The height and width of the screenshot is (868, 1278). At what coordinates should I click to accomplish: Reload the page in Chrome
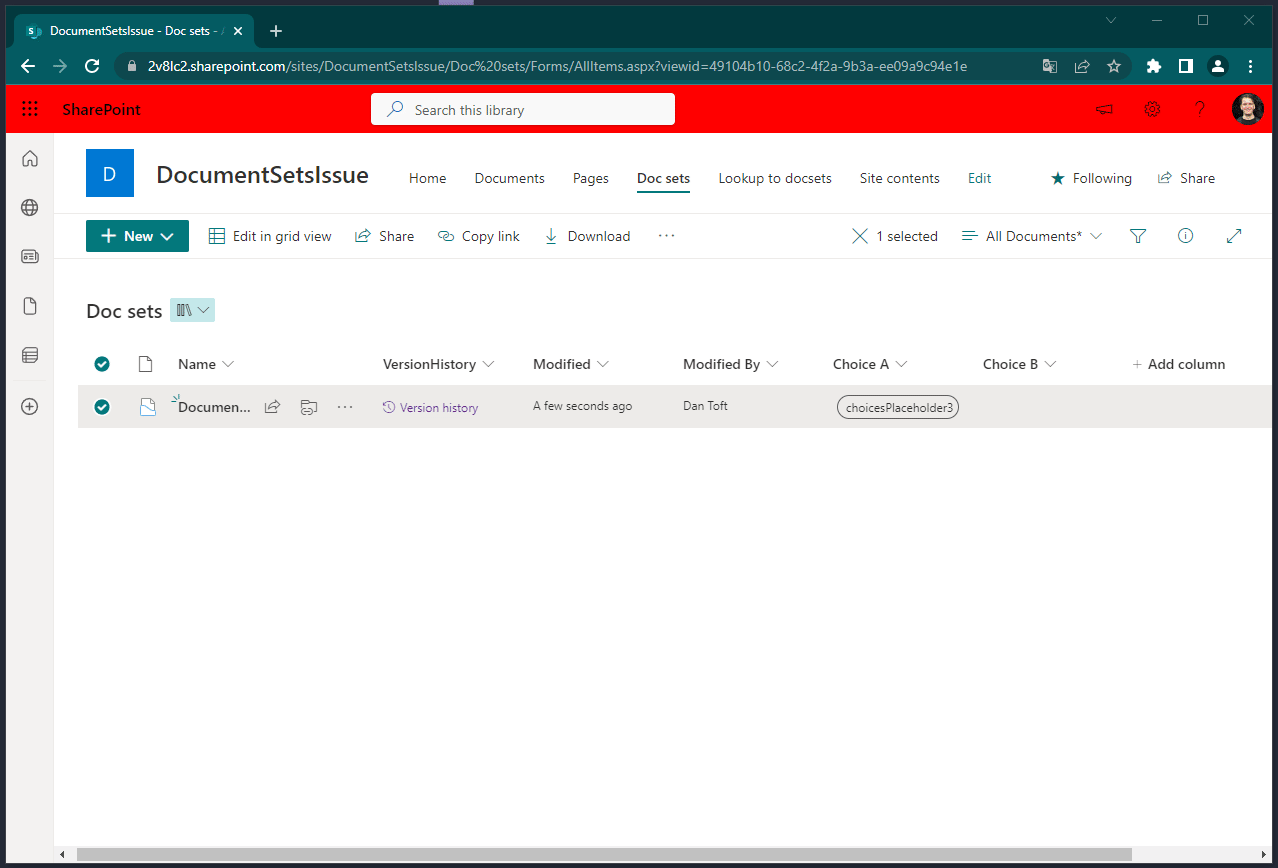click(x=92, y=66)
